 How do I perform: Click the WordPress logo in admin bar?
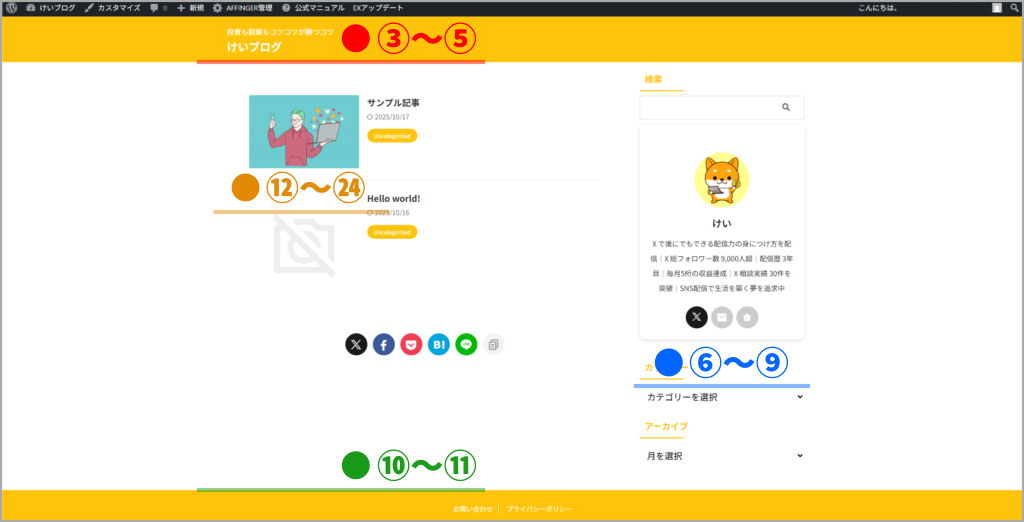pos(12,8)
